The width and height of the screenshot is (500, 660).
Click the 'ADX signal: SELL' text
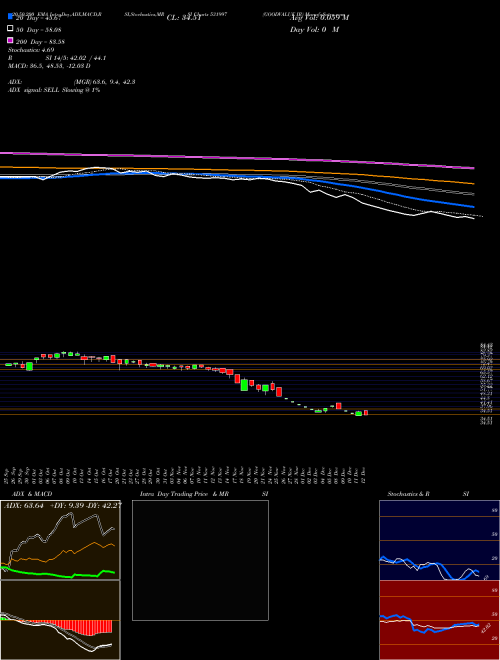(54, 90)
